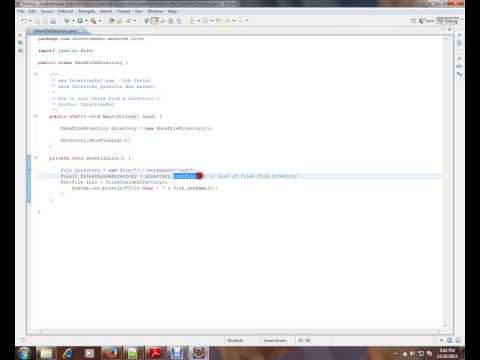Viewport: 480px width, 360px height.
Task: Click the Debug launch toolbar icon
Action: tap(67, 21)
